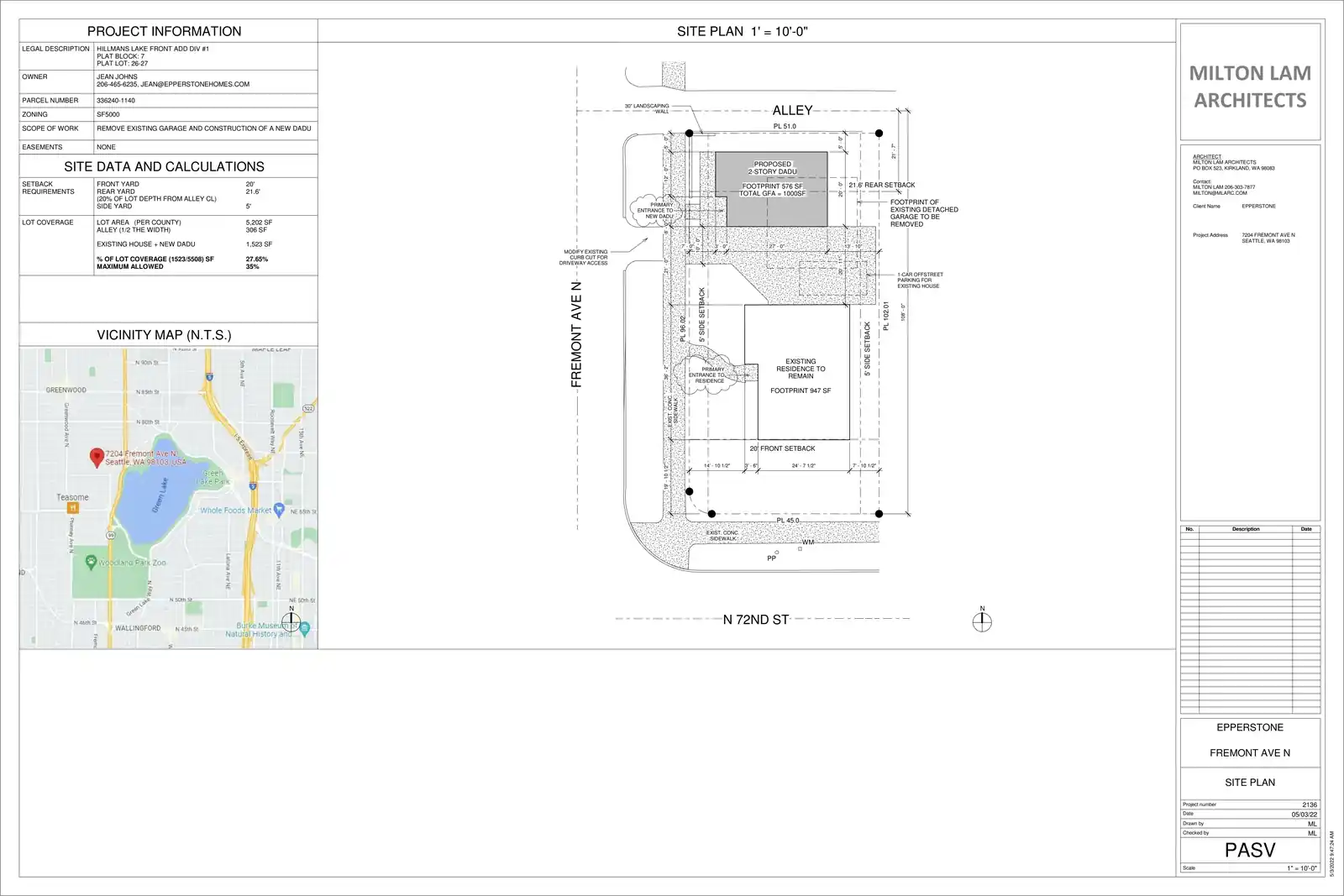Screen dimensions: 1344x896
Task: Click the owner name JEAN JOHNS
Action: pos(117,76)
